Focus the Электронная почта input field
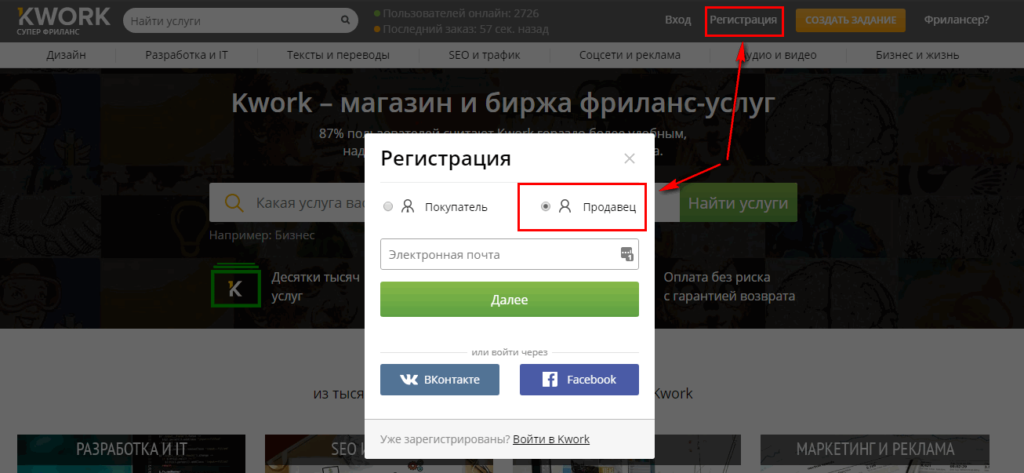Image resolution: width=1024 pixels, height=473 pixels. pos(509,254)
